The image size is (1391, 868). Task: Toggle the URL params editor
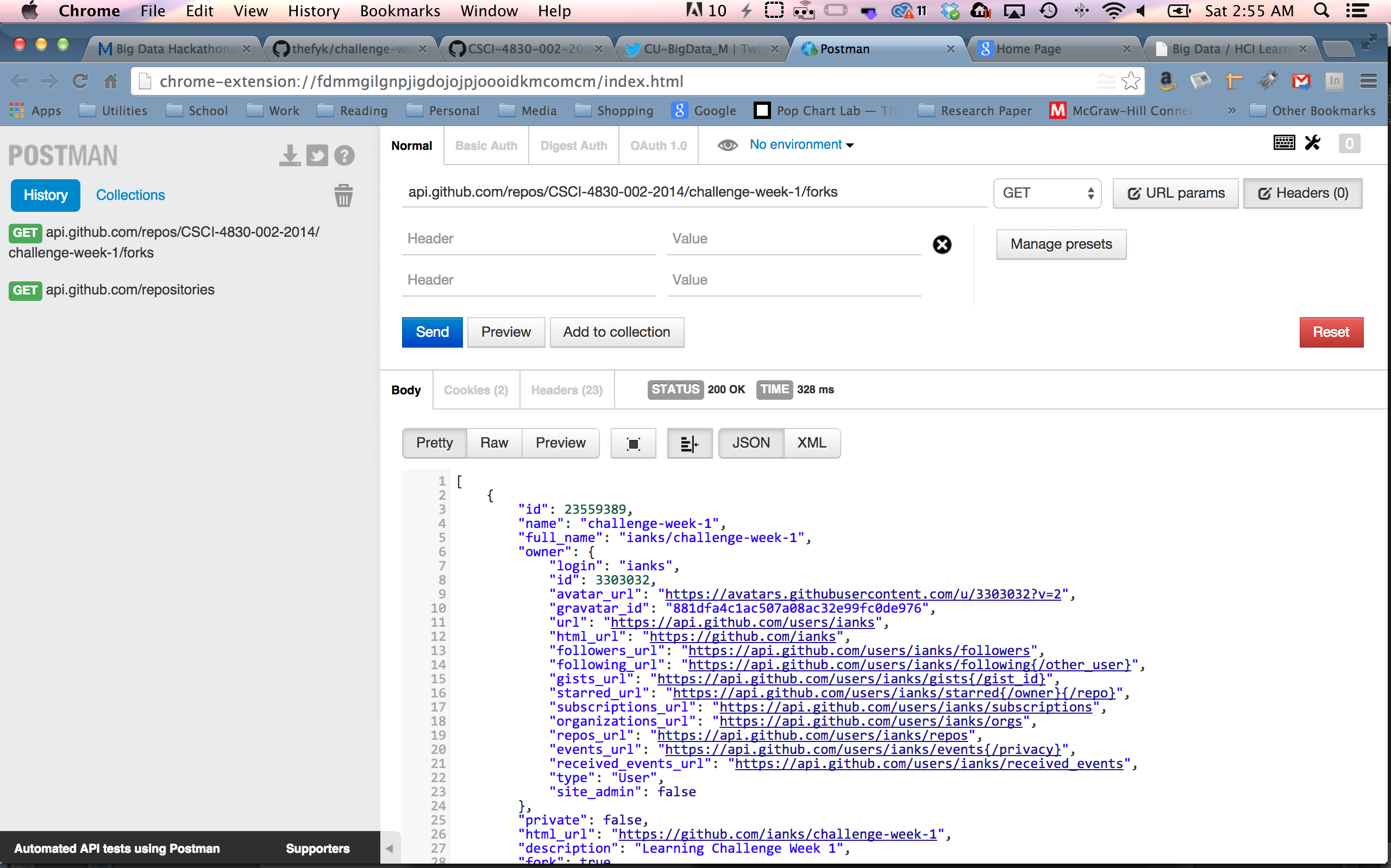point(1175,193)
